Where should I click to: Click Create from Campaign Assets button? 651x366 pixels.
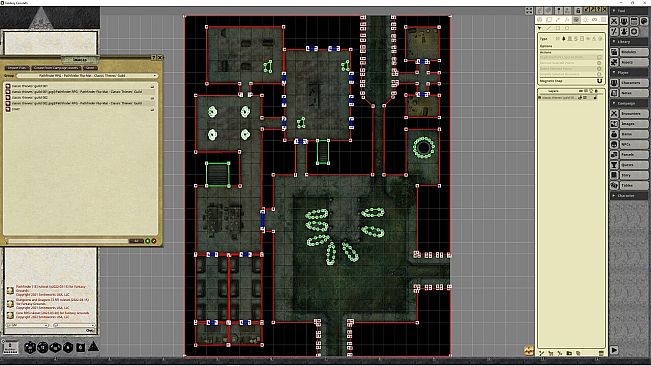56,68
